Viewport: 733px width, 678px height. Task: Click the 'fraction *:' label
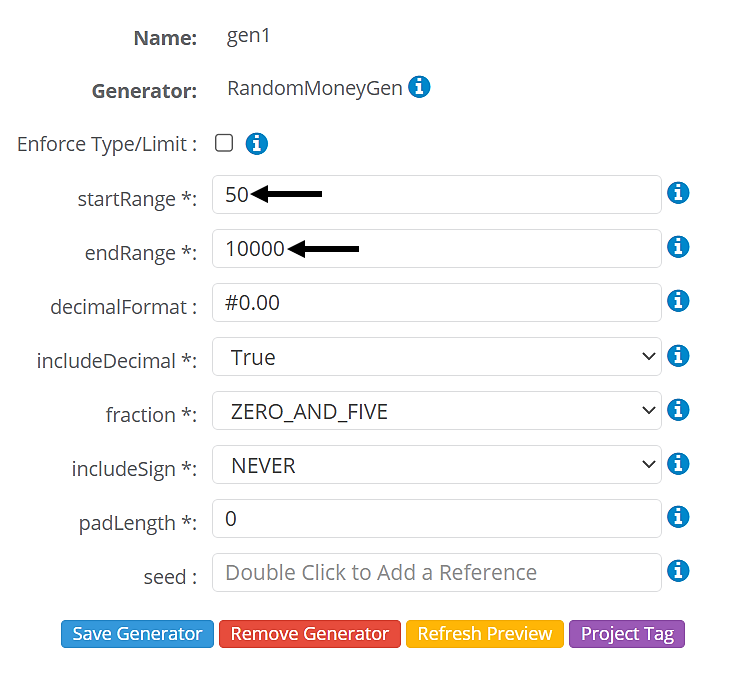click(151, 415)
